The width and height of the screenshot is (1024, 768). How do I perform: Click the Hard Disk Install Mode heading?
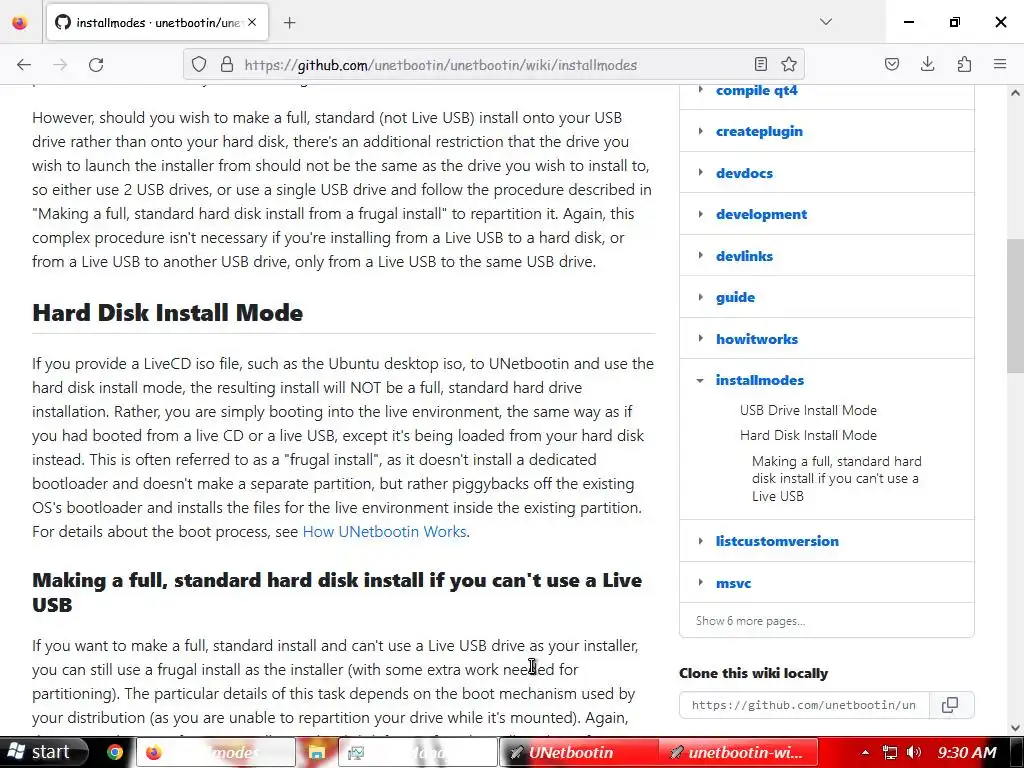coord(168,312)
